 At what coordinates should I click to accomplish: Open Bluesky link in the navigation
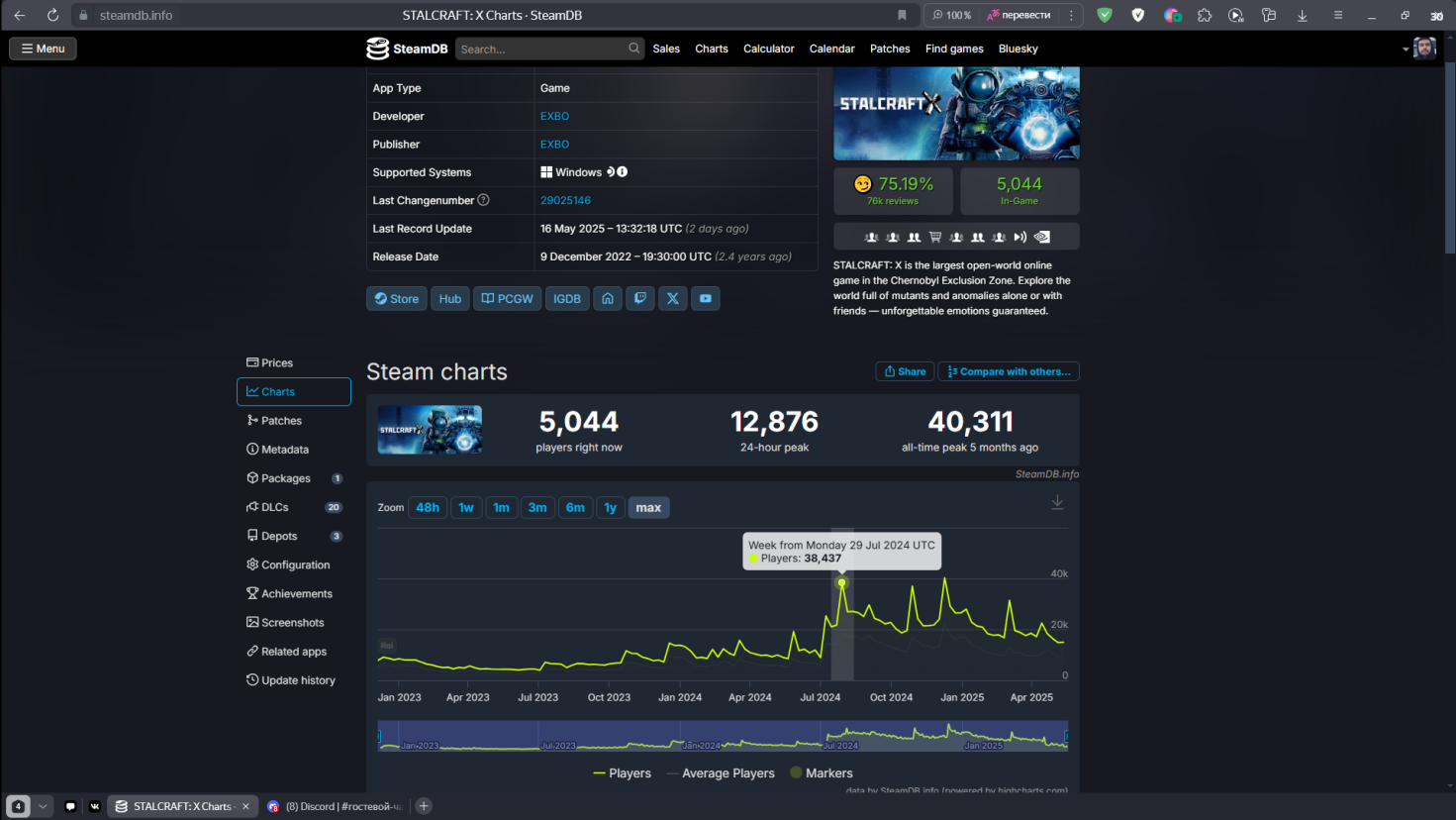1019,49
